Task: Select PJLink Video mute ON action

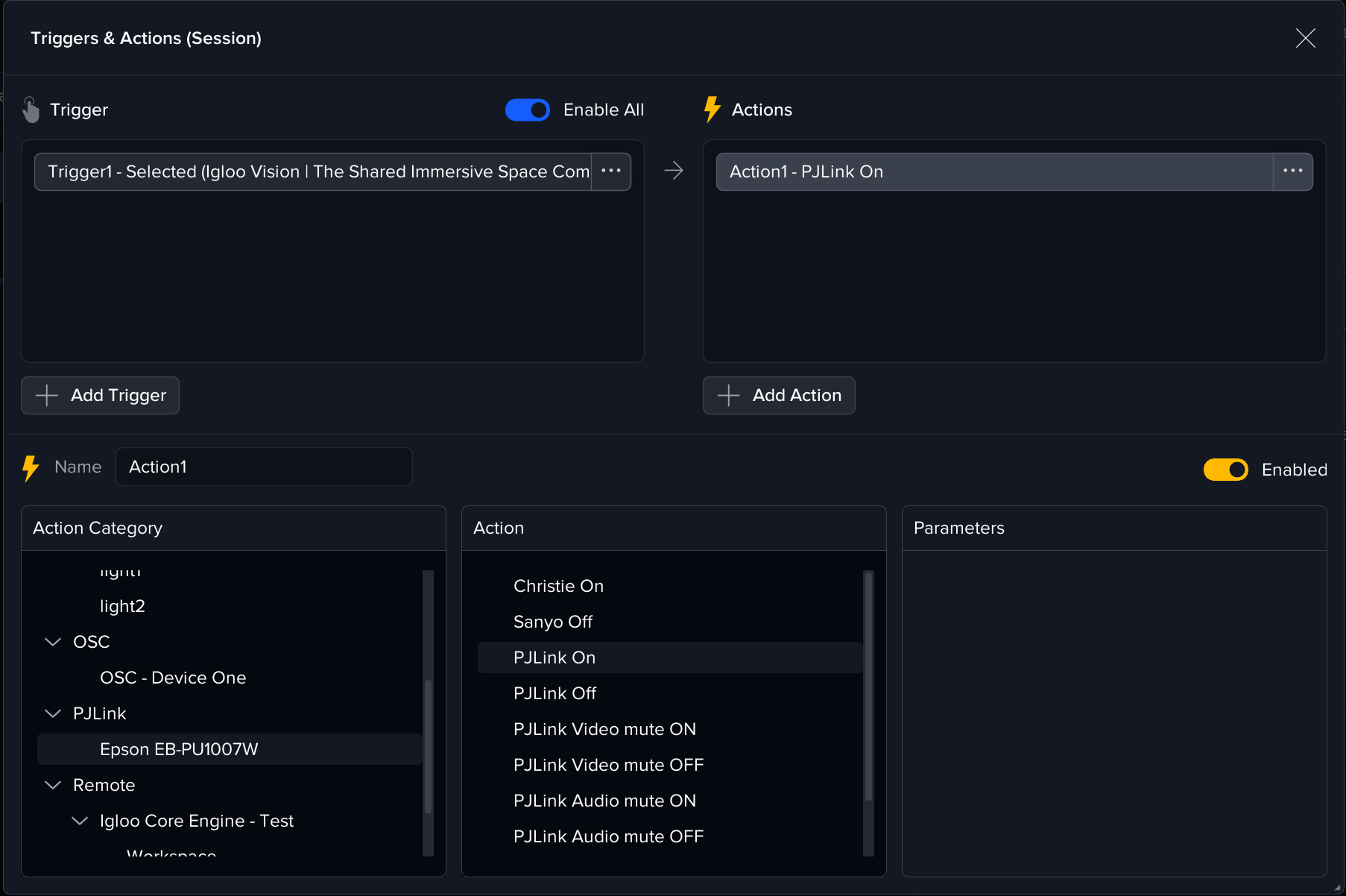Action: point(604,729)
